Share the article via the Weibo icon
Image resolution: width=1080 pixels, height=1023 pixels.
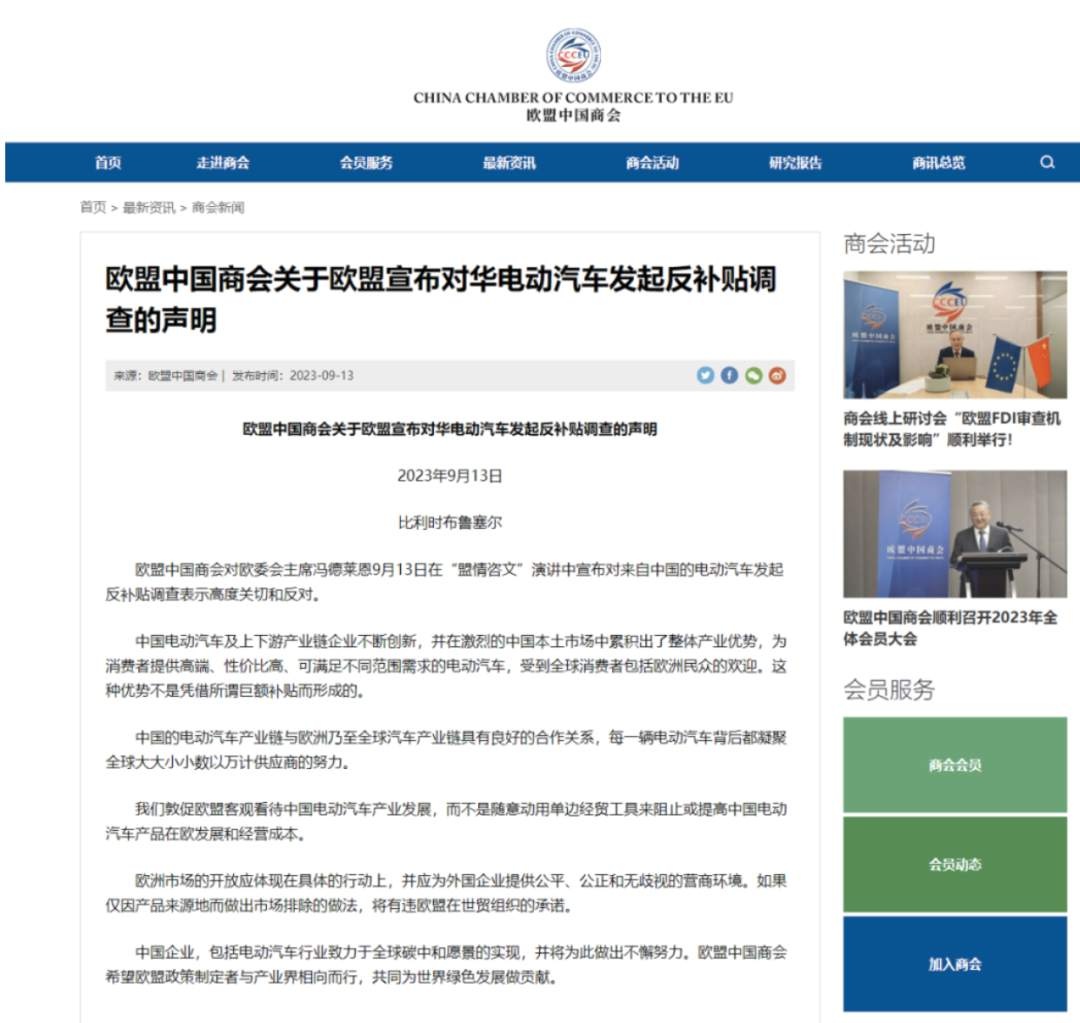(x=777, y=375)
